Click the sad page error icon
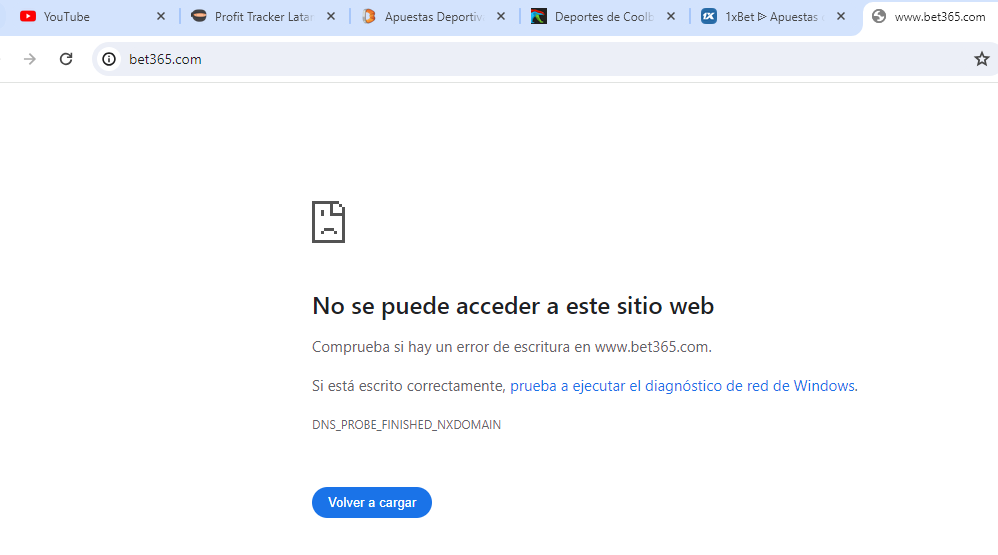This screenshot has height=555, width=998. click(328, 222)
